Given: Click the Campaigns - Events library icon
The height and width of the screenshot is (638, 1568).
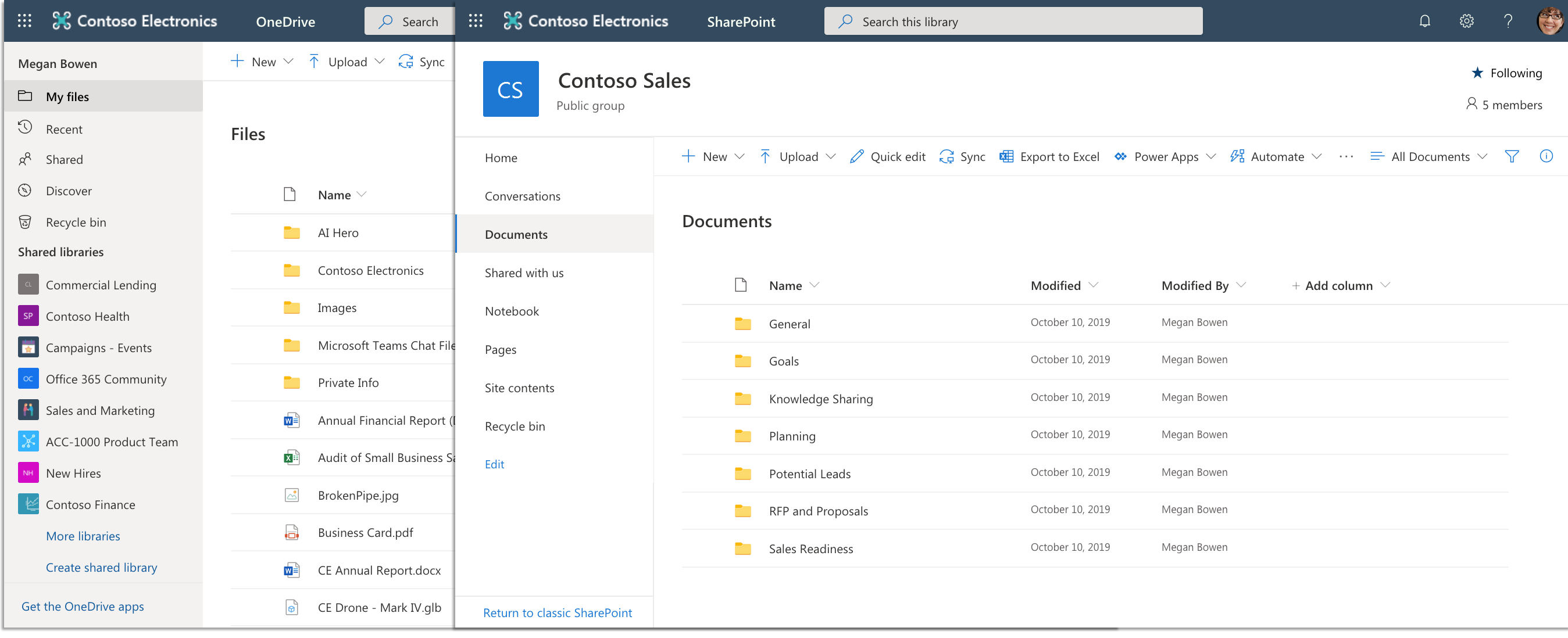Looking at the screenshot, I should [28, 347].
